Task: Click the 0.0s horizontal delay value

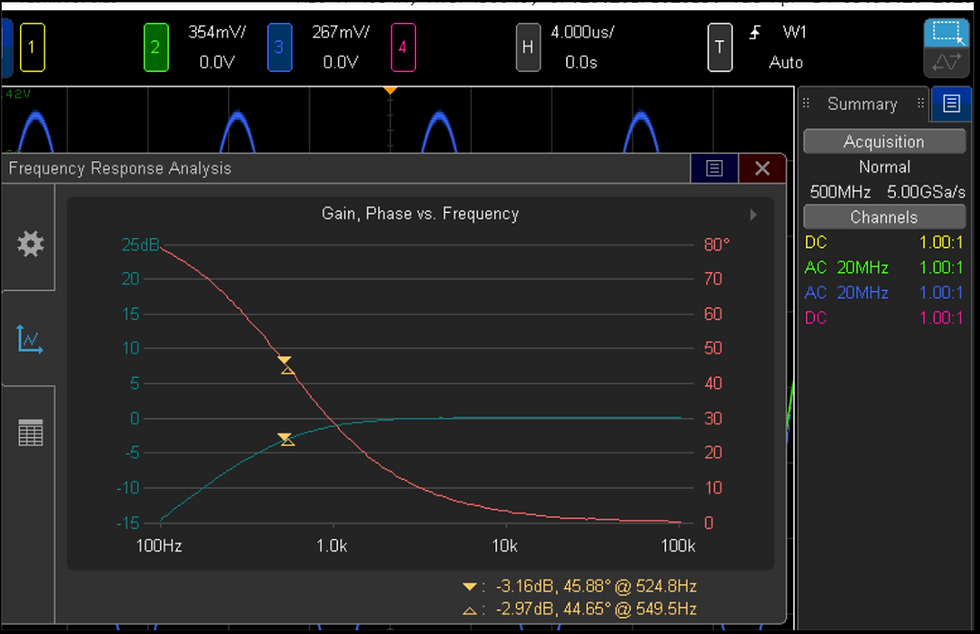Action: (581, 63)
